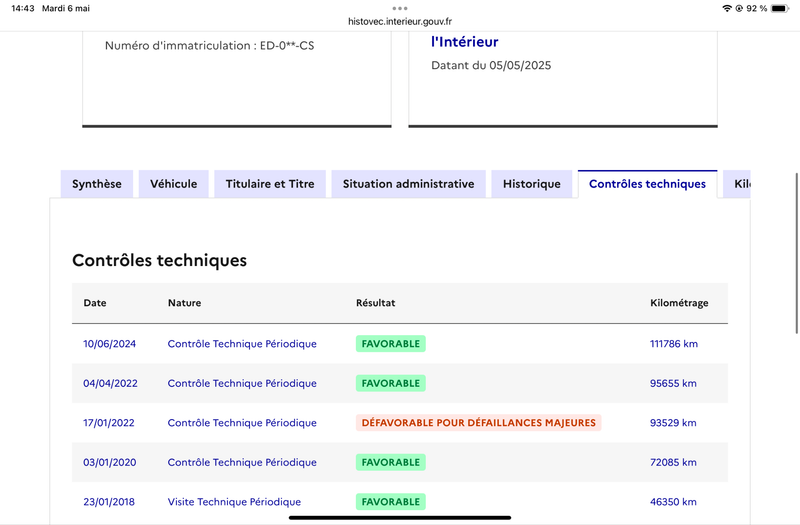Tap the histovec.interieur.gouv.fr address bar
Screen dimensions: 800x525
point(400,21)
